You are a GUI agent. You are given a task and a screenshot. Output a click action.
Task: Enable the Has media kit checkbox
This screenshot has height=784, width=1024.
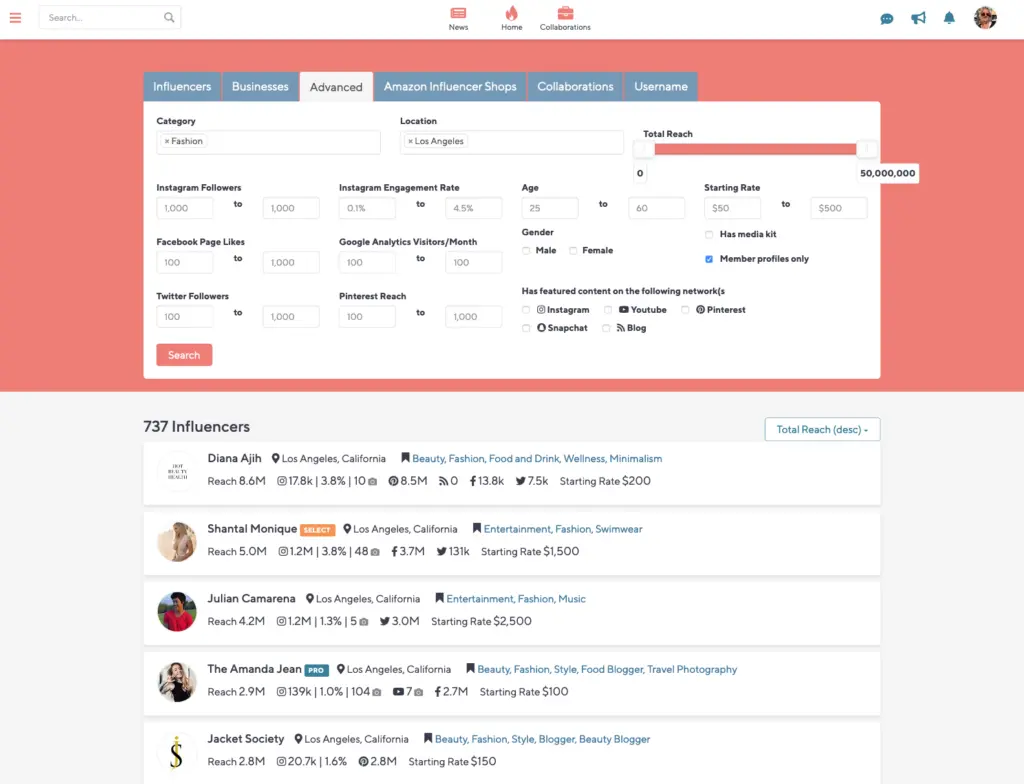click(x=709, y=234)
